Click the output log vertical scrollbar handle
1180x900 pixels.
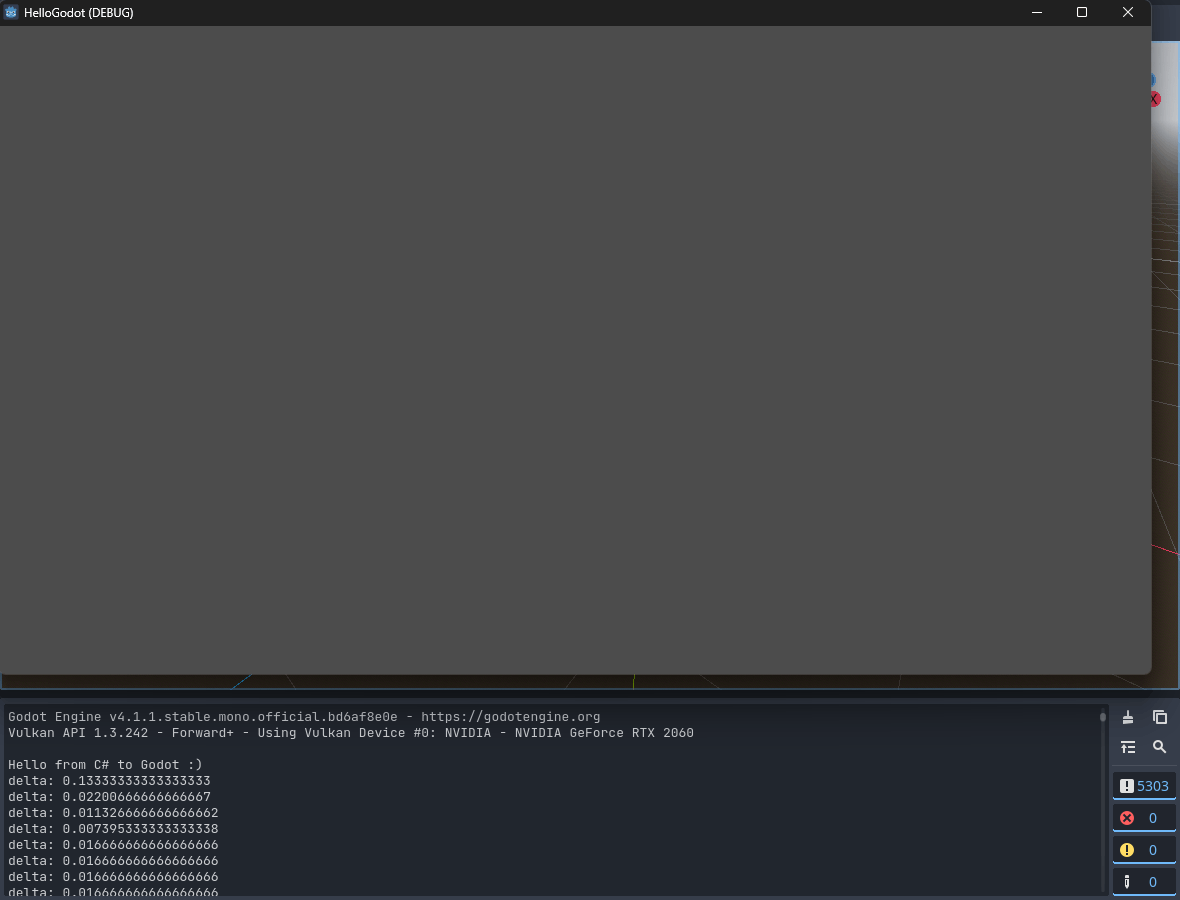coord(1102,717)
